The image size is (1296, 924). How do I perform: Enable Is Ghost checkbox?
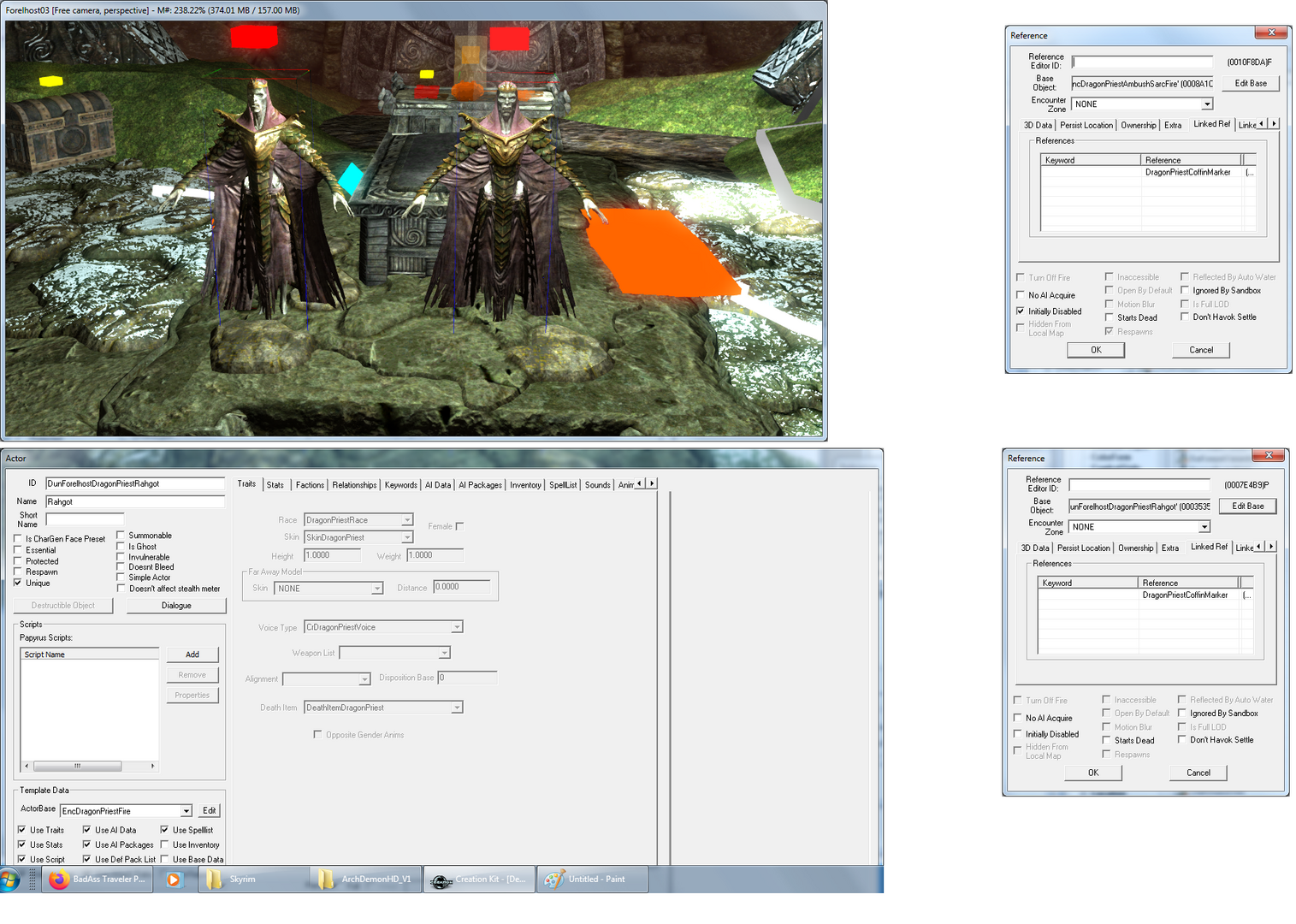[x=121, y=546]
